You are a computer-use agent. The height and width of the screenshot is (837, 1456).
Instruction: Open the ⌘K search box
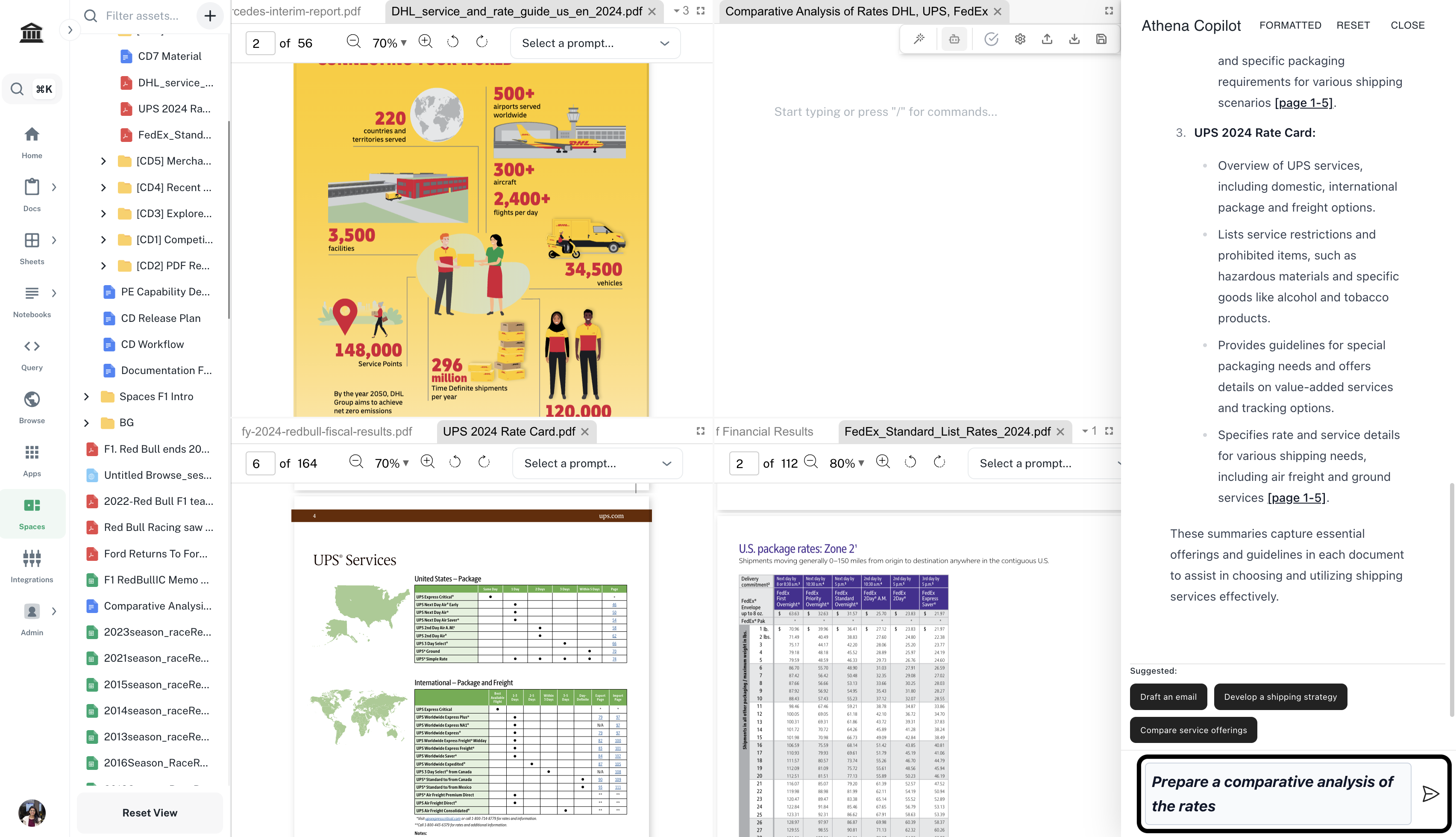(x=32, y=88)
